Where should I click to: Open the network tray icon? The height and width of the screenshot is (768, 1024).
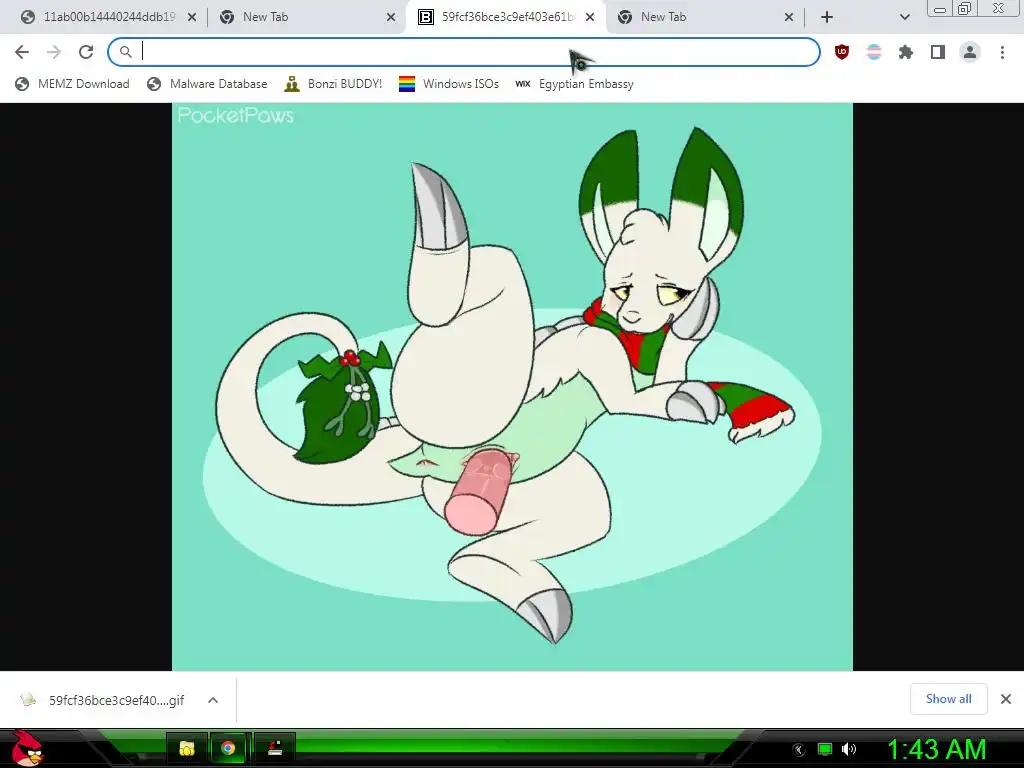pyautogui.click(x=825, y=750)
